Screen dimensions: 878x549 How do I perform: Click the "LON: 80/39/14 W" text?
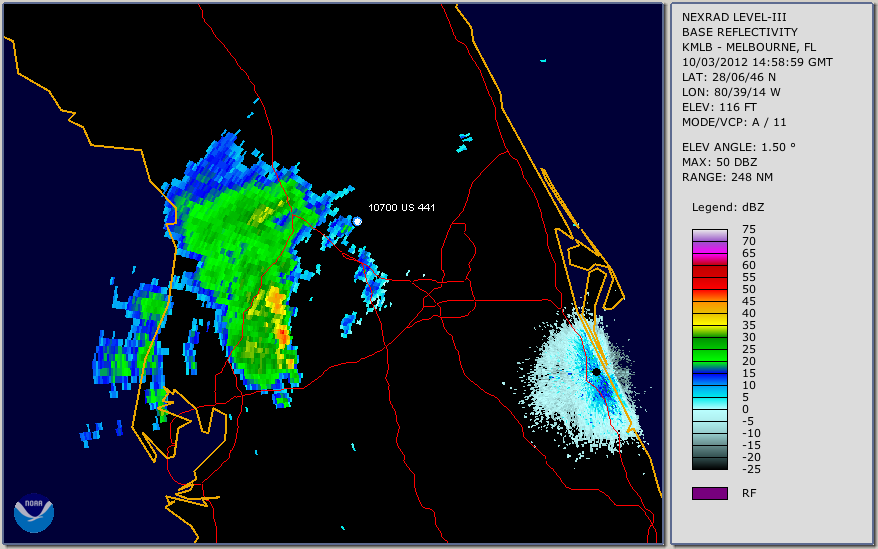[x=731, y=92]
